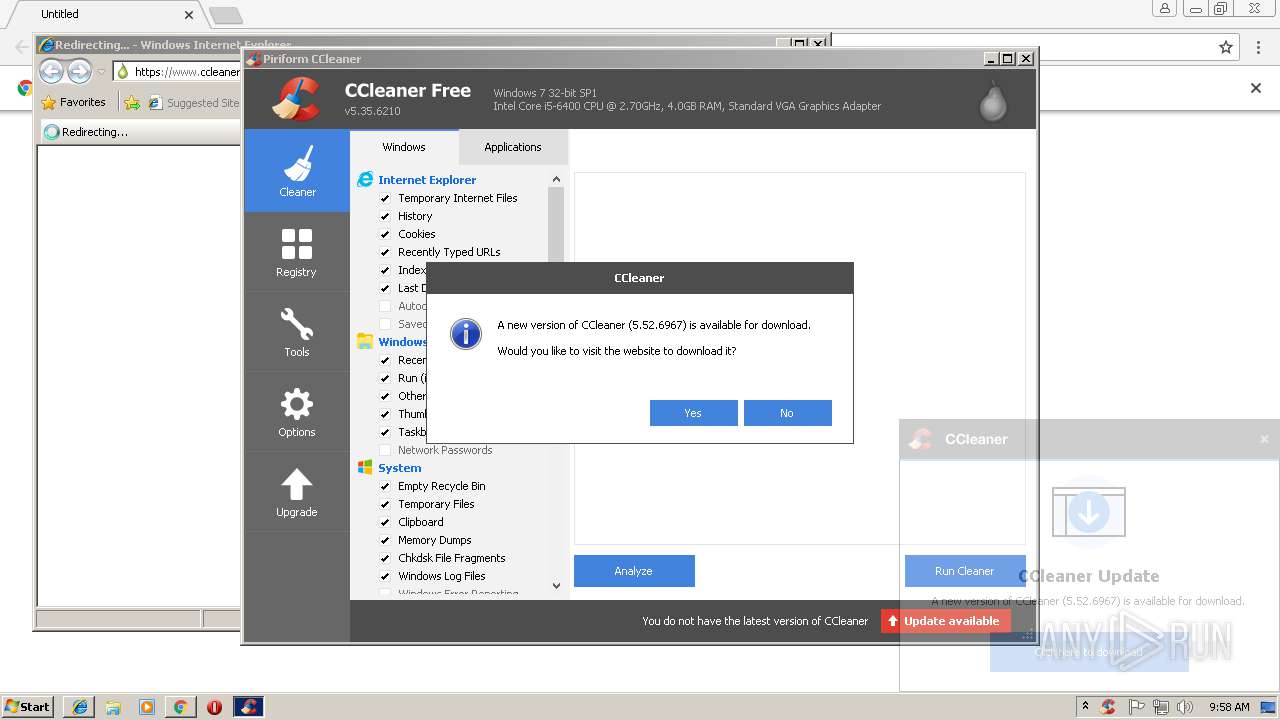Click the Analyze button

[x=634, y=571]
